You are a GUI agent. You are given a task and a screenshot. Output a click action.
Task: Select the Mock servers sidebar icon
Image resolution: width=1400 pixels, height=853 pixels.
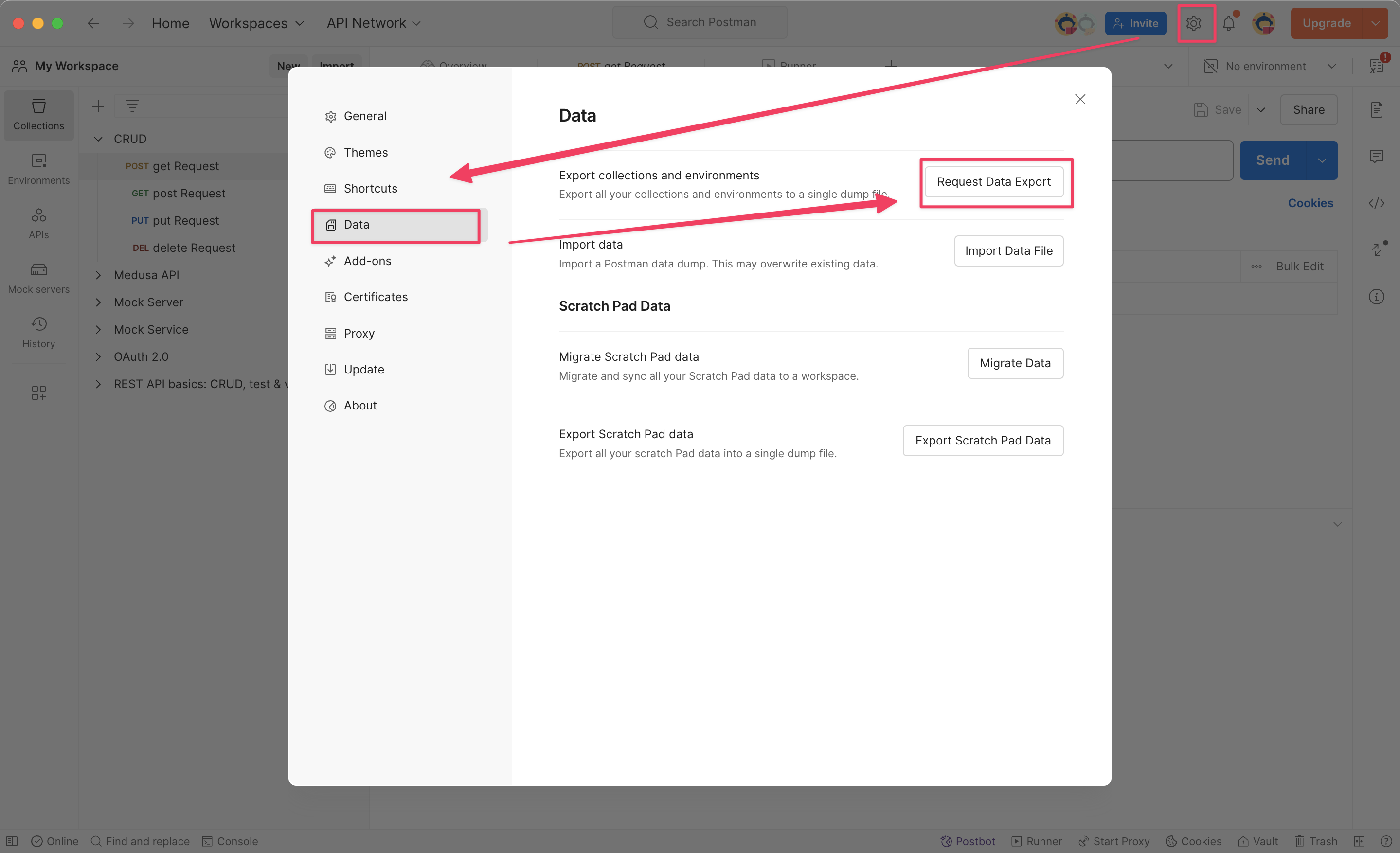[x=38, y=278]
